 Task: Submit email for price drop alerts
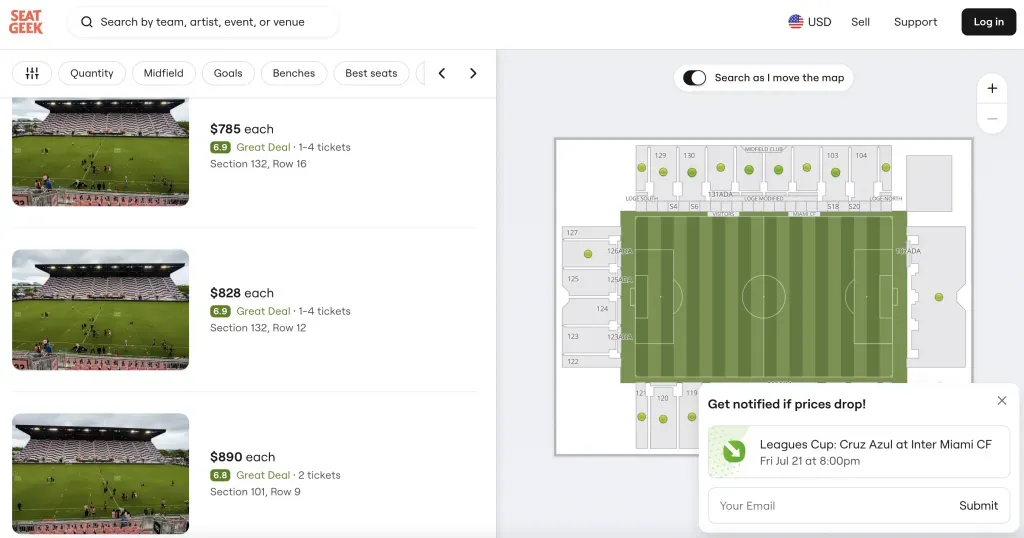[x=978, y=506]
